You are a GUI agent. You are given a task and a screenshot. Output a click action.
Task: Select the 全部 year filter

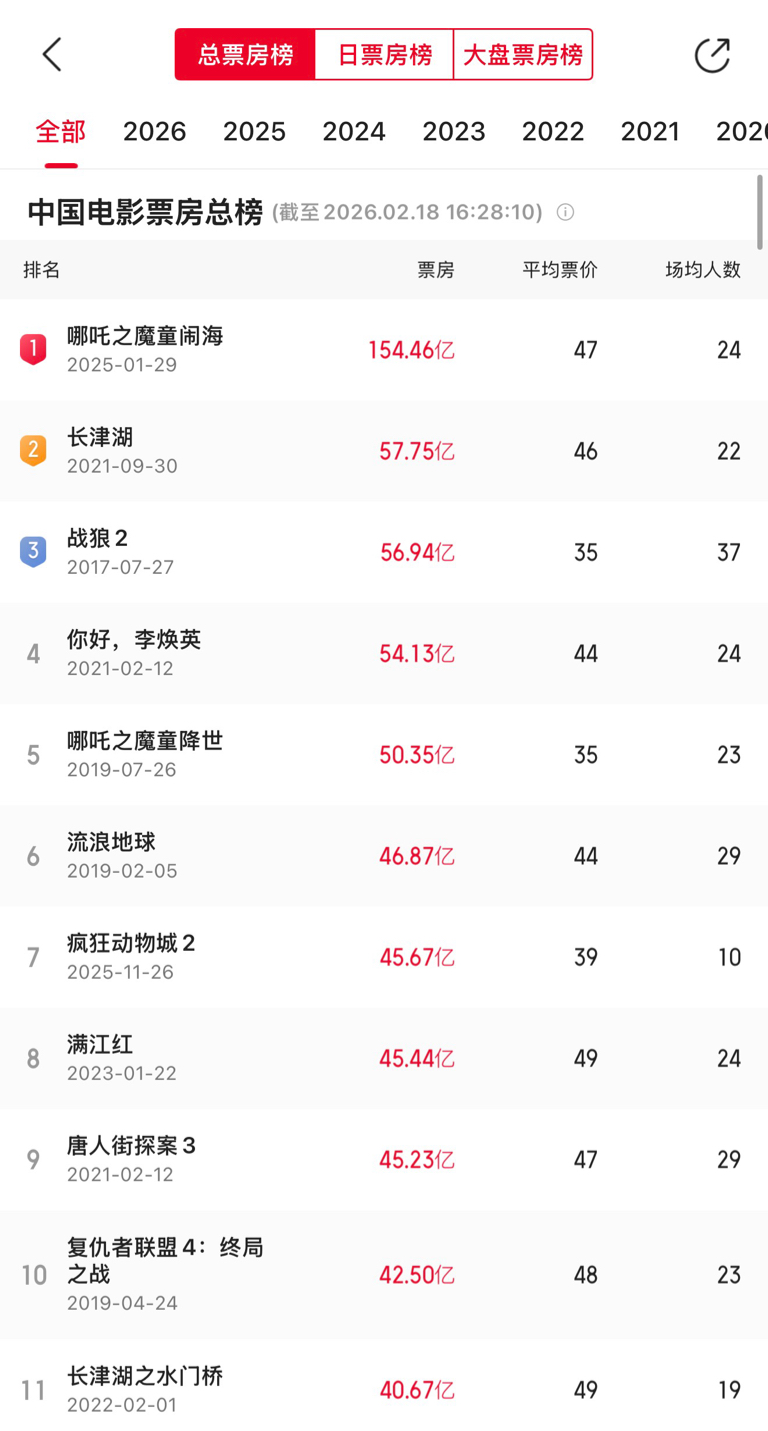(x=61, y=132)
